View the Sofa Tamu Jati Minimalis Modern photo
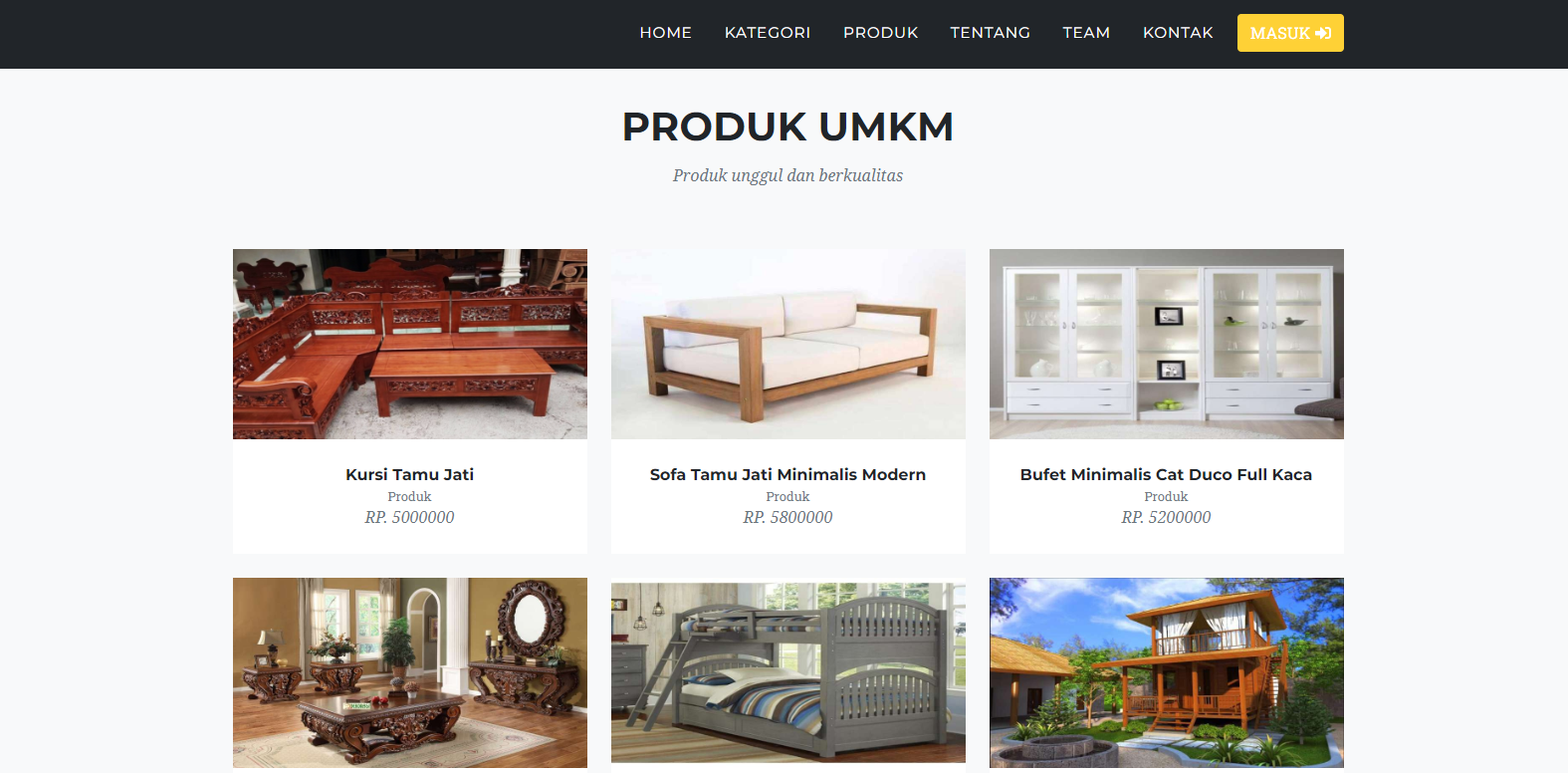The image size is (1568, 773). coord(788,344)
